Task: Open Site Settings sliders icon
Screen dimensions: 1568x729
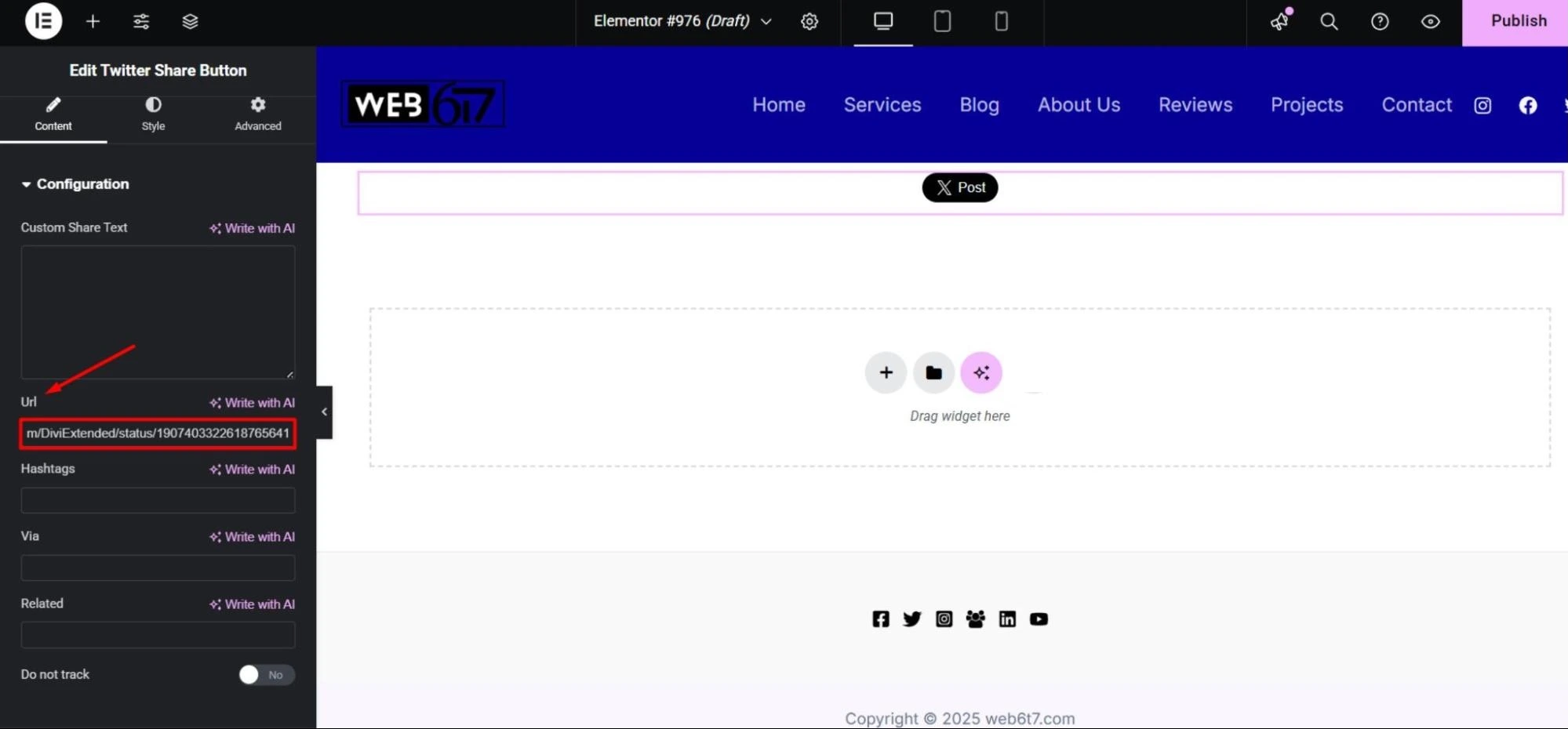Action: (x=141, y=21)
